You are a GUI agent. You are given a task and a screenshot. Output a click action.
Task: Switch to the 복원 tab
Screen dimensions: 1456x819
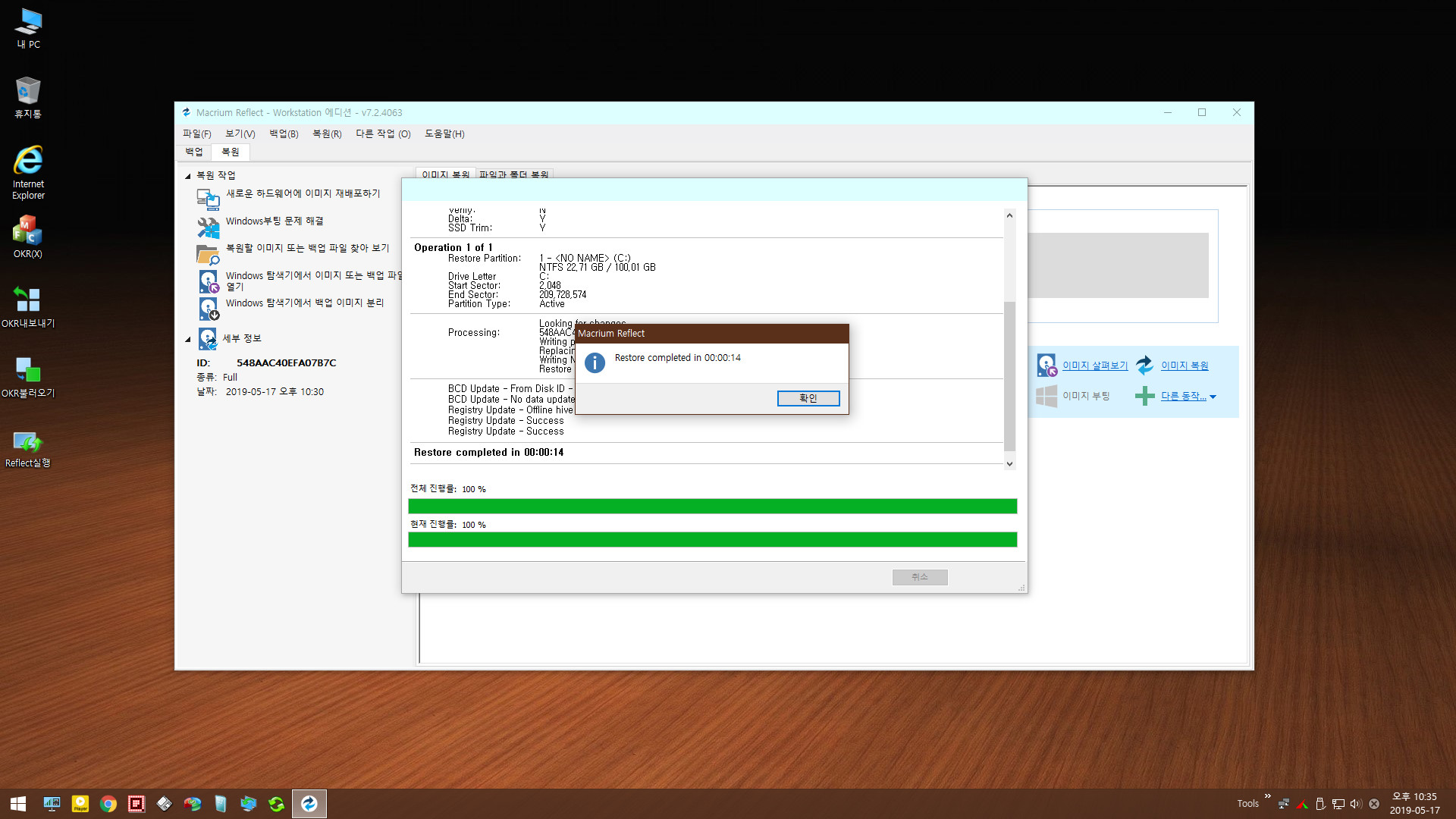click(x=231, y=152)
